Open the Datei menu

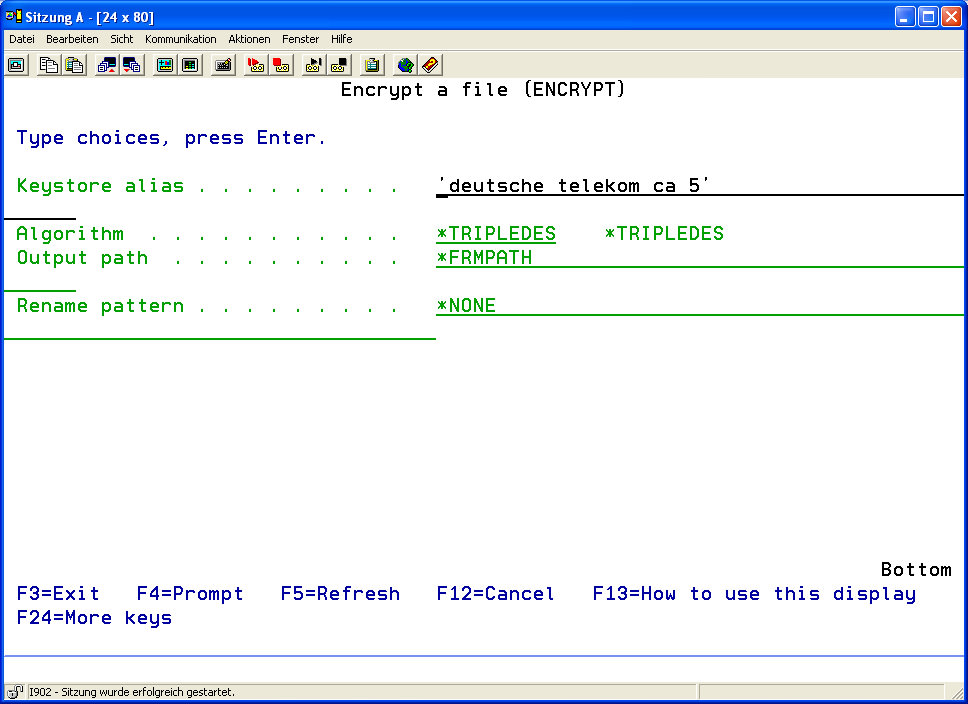[x=22, y=39]
